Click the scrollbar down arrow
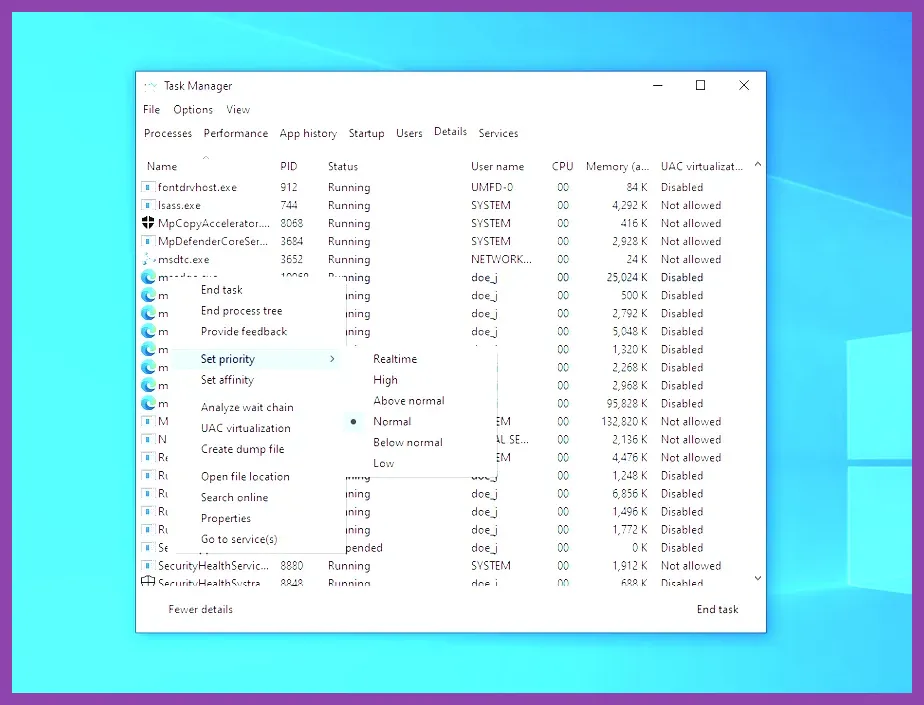This screenshot has height=705, width=924. 758,578
